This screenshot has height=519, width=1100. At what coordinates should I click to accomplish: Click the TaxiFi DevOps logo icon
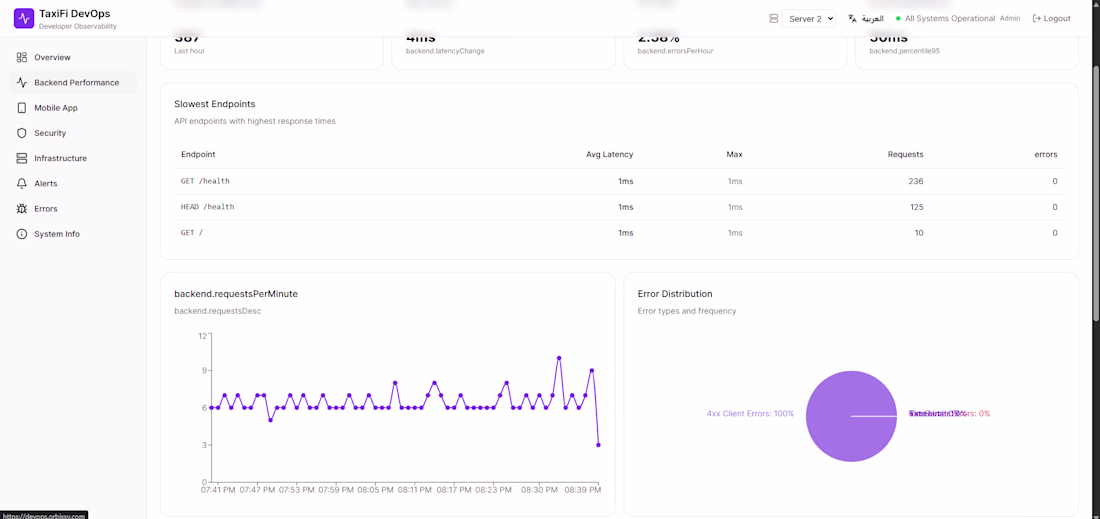(x=24, y=19)
